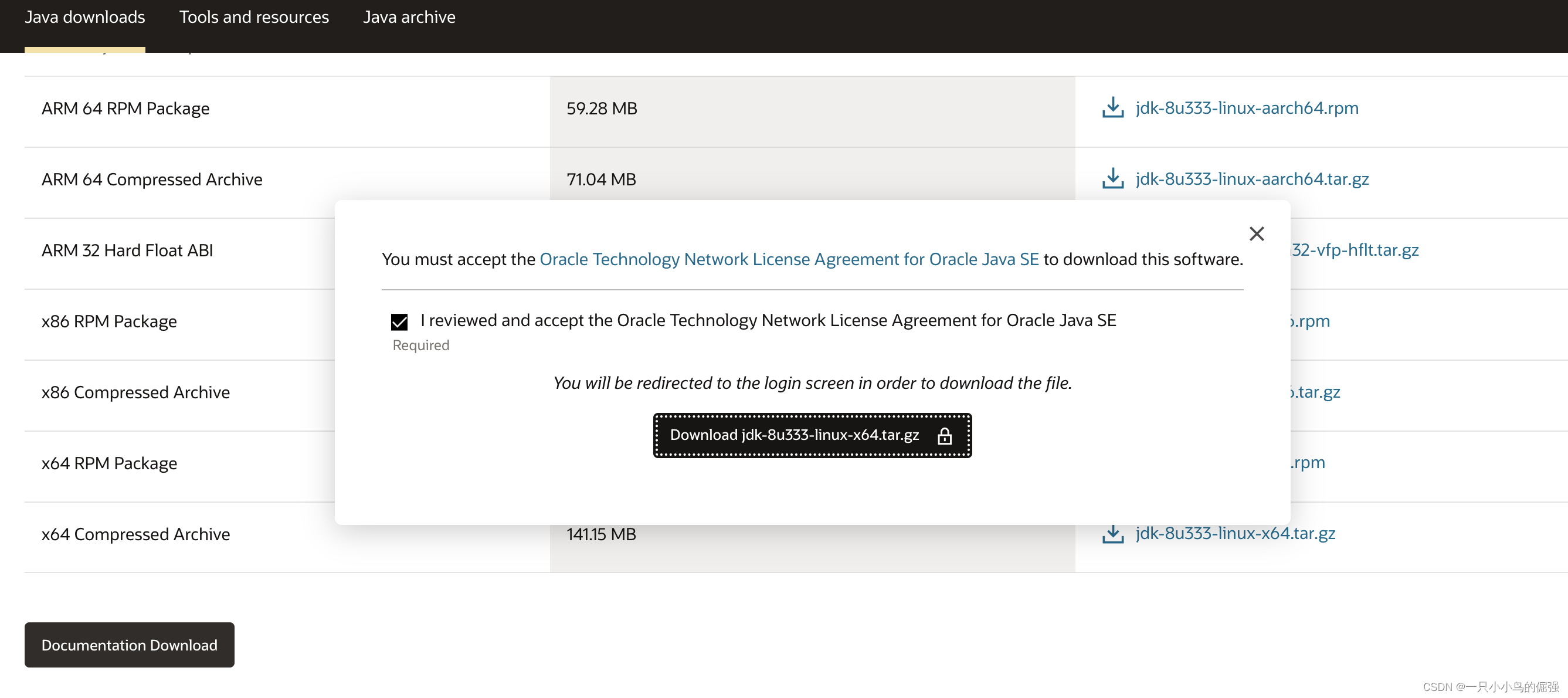Expand the Java archive menu item

click(x=408, y=15)
